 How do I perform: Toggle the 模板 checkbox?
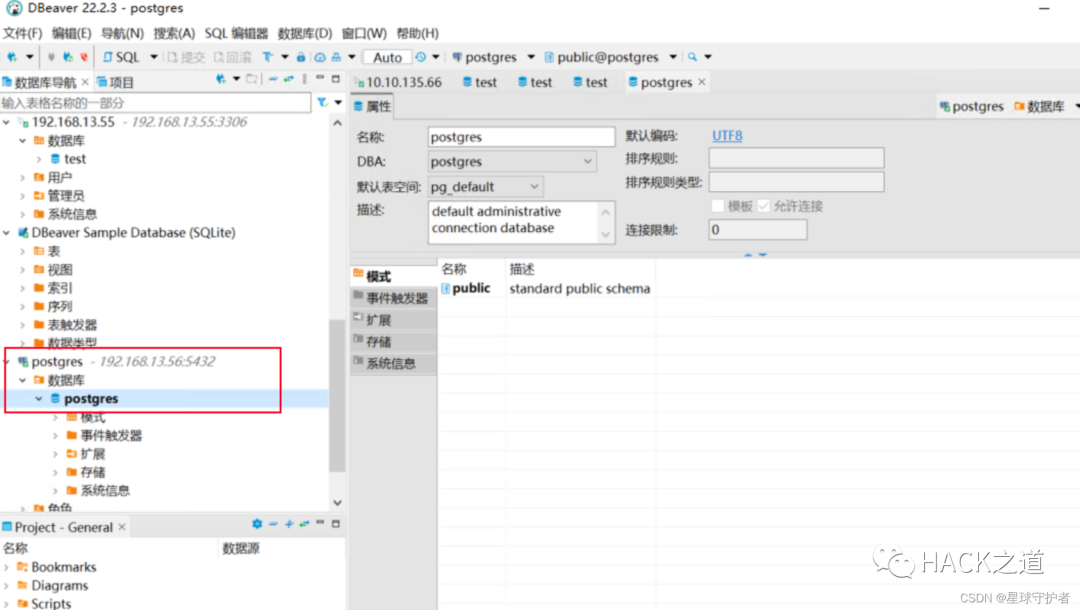[718, 206]
